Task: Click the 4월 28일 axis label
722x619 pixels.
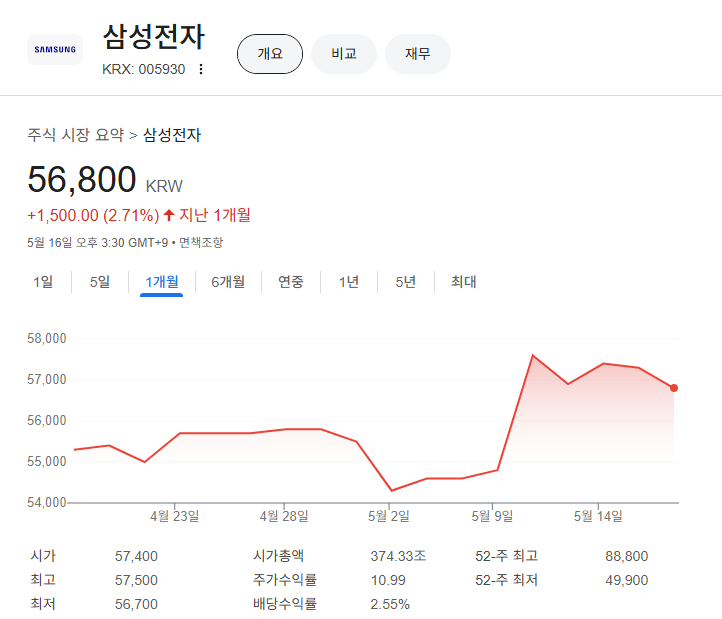Action: click(284, 516)
